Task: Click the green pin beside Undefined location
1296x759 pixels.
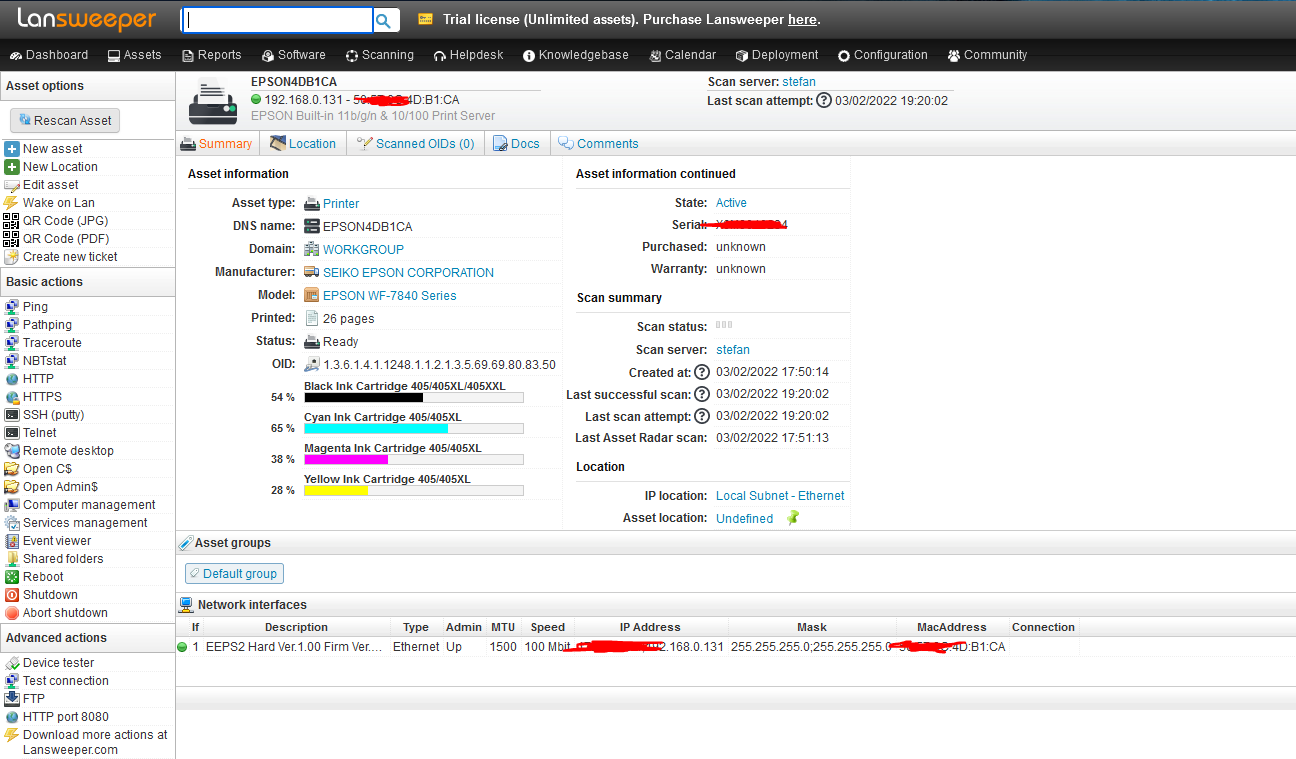Action: (793, 518)
